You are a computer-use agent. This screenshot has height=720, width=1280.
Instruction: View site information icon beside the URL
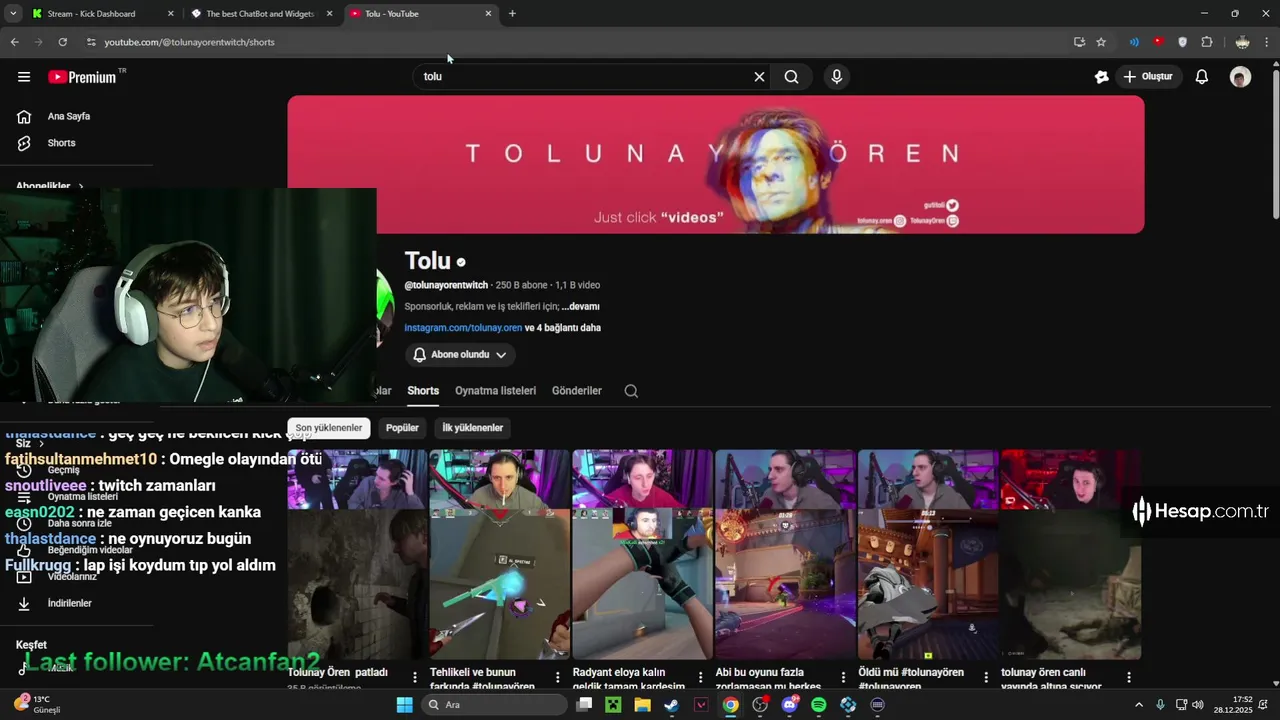coord(91,42)
